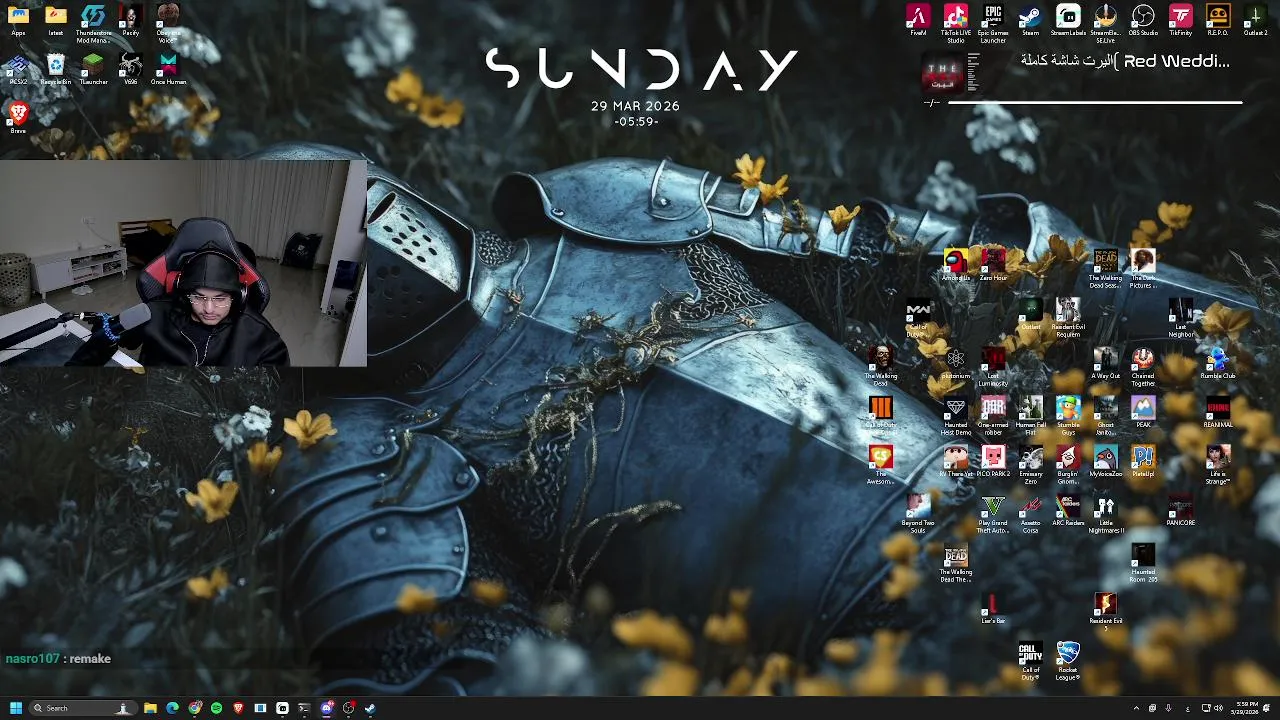Select the PlateUp! shortcut
The height and width of the screenshot is (720, 1280).
(x=1143, y=461)
